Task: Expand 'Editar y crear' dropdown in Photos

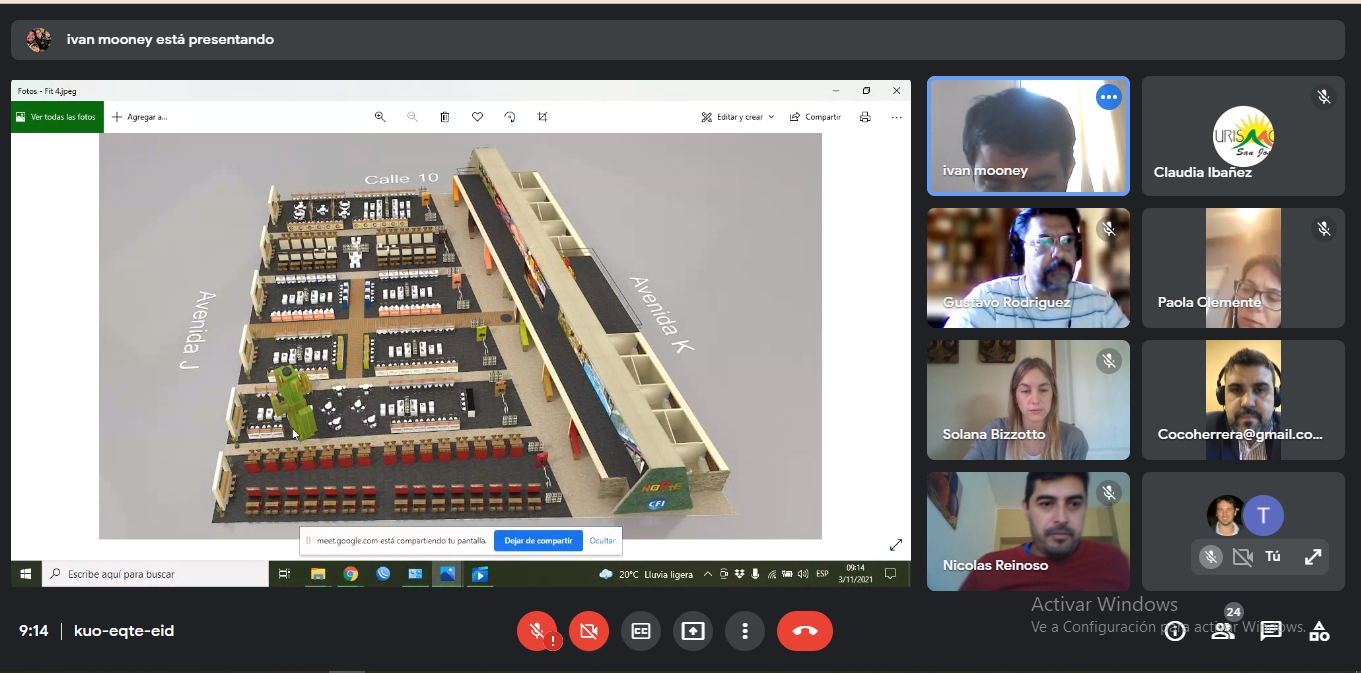Action: coord(738,117)
